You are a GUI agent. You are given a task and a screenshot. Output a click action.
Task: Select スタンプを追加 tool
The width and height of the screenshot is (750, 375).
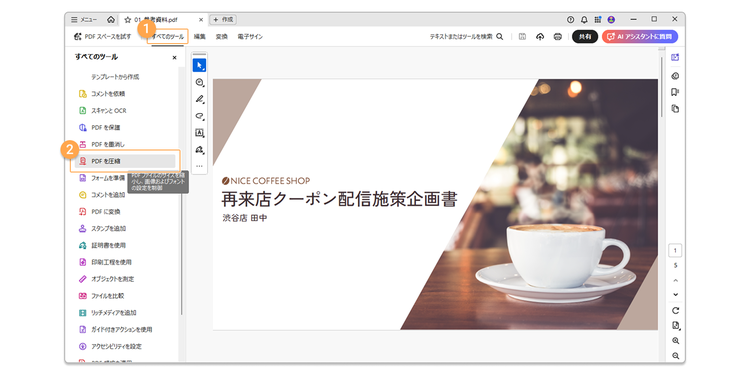(x=102, y=229)
